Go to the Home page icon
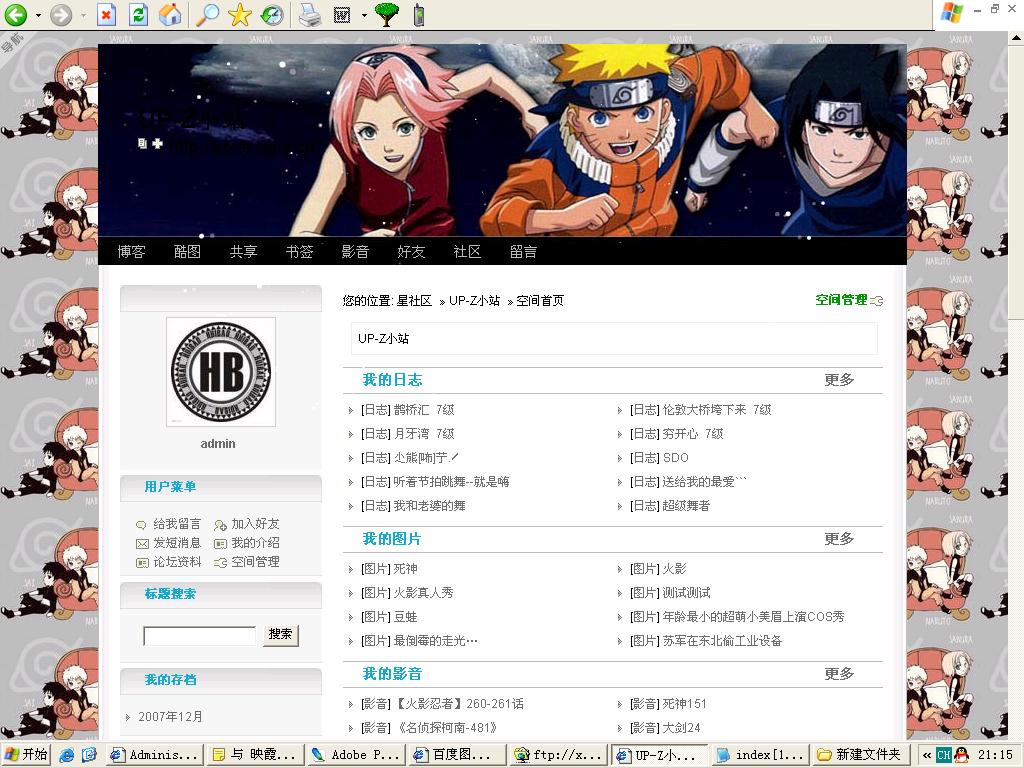Viewport: 1024px width, 768px height. click(170, 14)
